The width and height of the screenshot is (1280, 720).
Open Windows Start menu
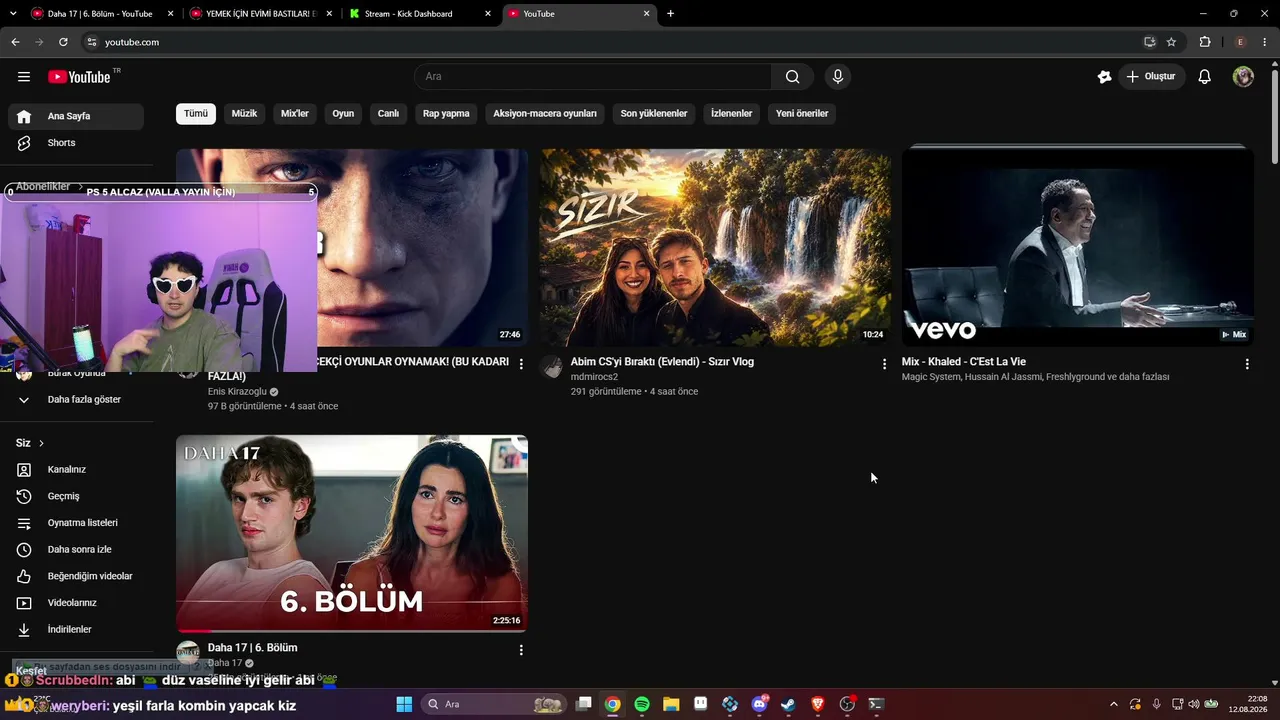pos(404,704)
